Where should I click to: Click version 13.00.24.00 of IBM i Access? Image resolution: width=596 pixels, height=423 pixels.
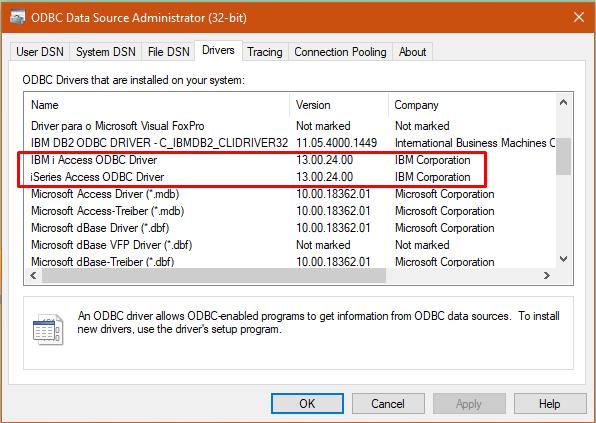[325, 160]
